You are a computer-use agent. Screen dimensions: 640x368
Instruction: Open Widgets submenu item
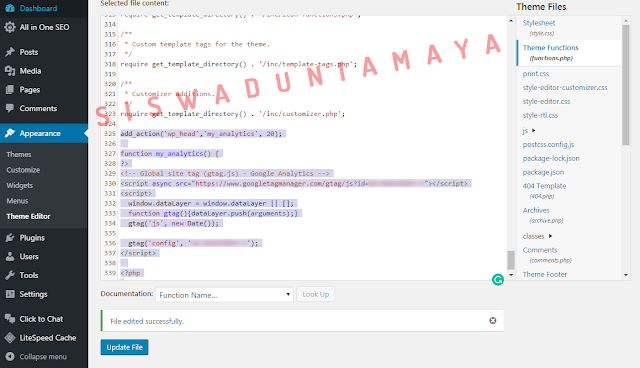20,185
